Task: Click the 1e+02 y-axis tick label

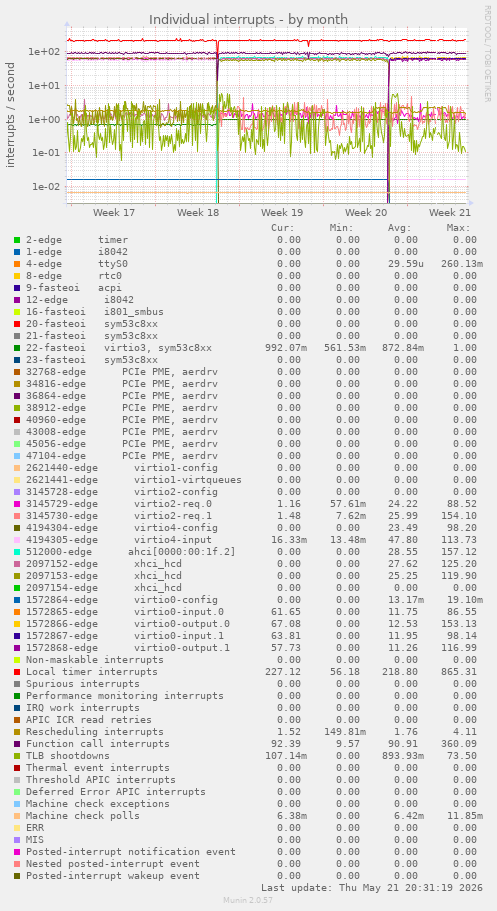Action: click(44, 52)
